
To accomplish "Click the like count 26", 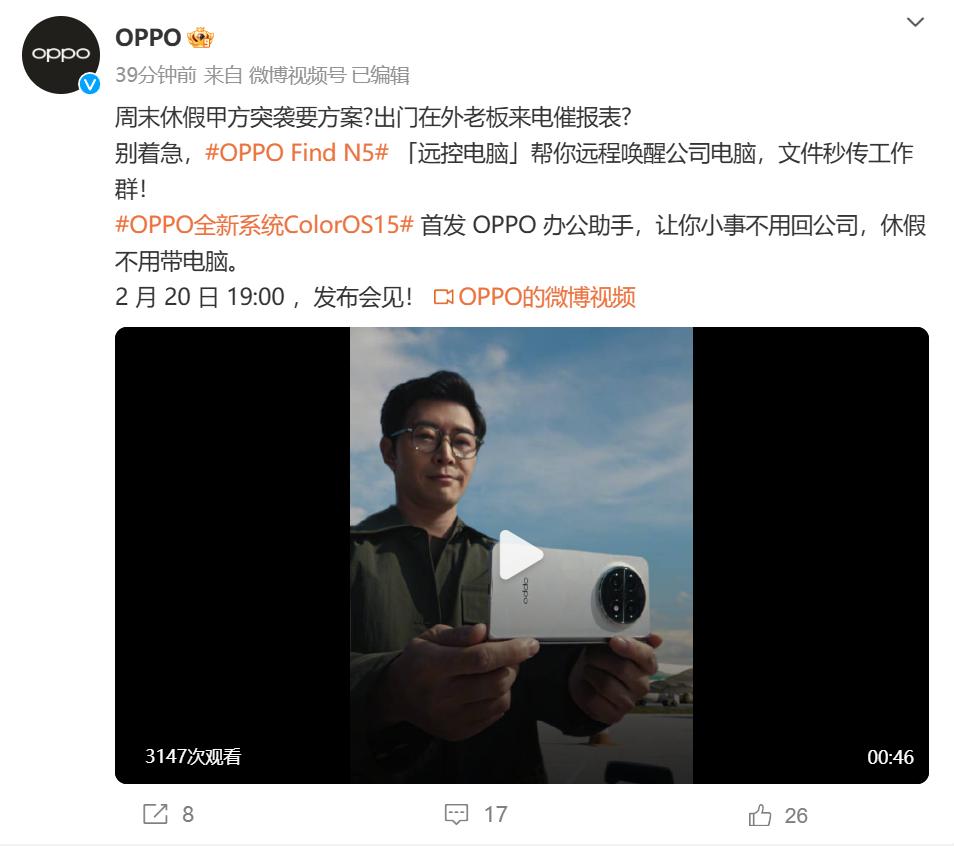I will 796,816.
